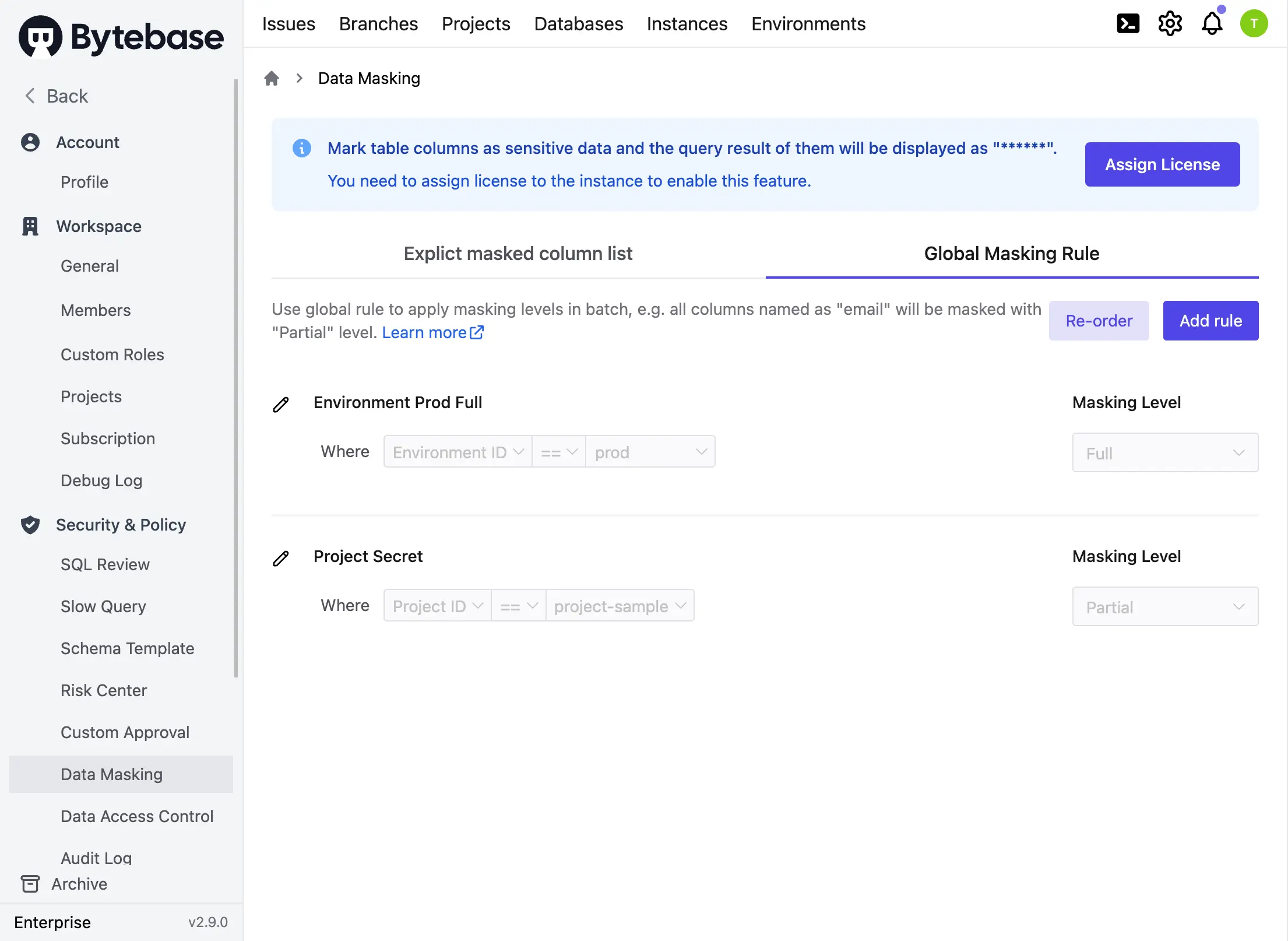Open the Partial masking level dropdown
1288x941 pixels.
click(1164, 607)
